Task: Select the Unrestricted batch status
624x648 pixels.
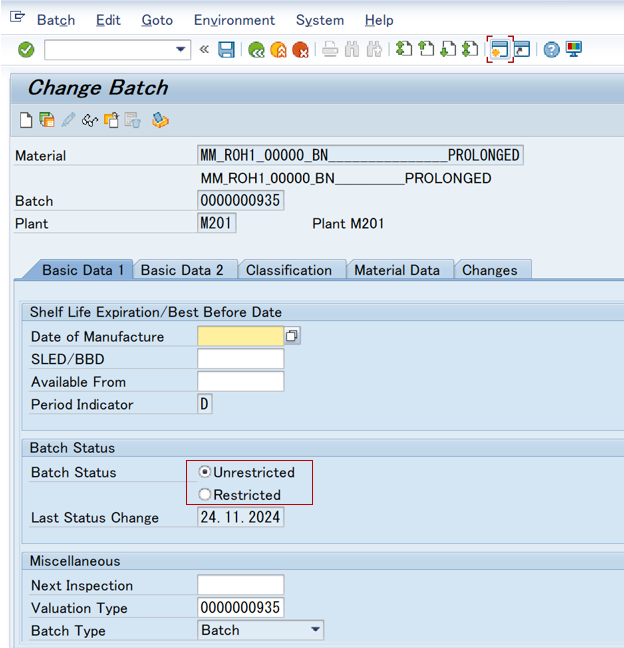Action: [x=205, y=472]
